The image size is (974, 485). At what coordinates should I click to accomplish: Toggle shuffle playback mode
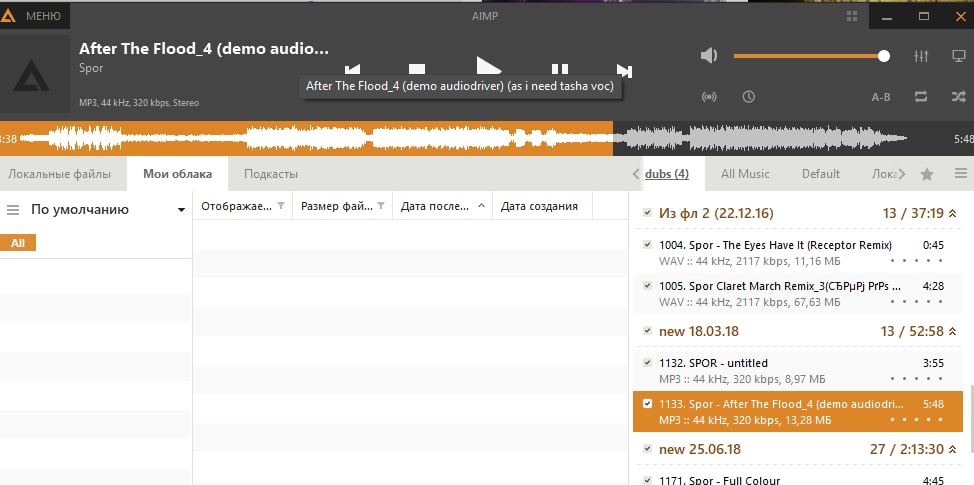point(958,97)
